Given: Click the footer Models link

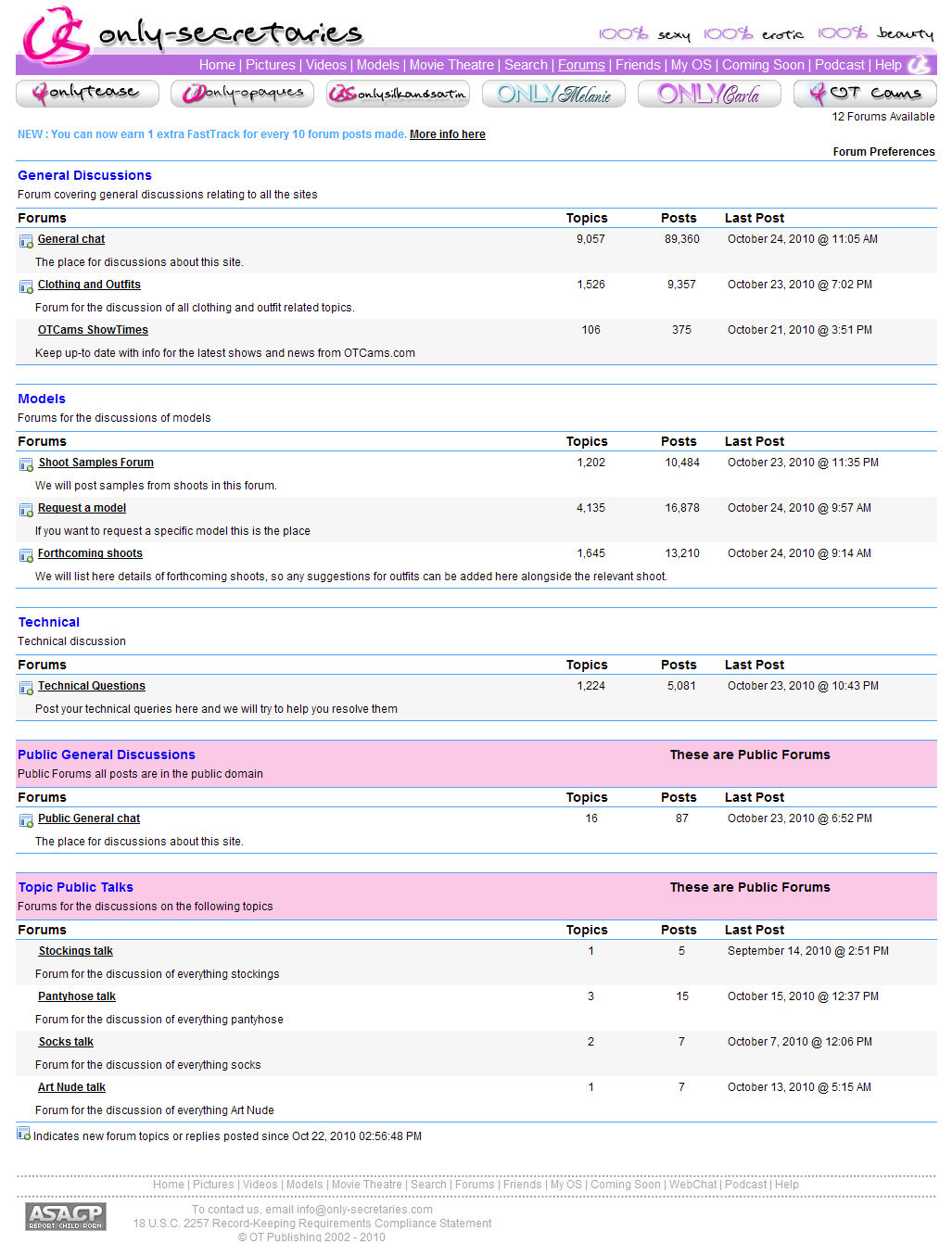Looking at the screenshot, I should click(x=305, y=1185).
